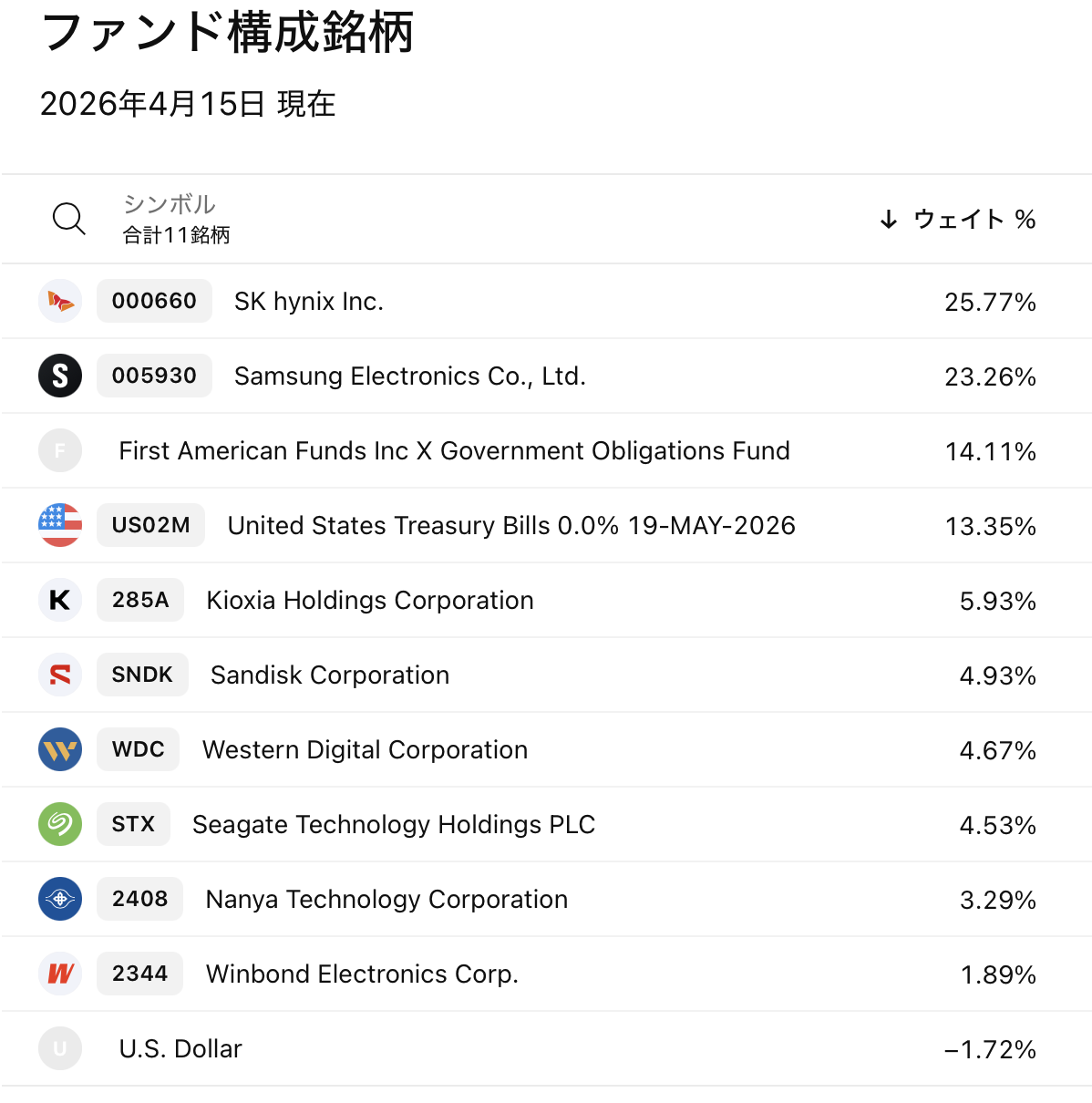The image size is (1092, 1103).
Task: Click the シンボル search field label
Action: click(170, 204)
